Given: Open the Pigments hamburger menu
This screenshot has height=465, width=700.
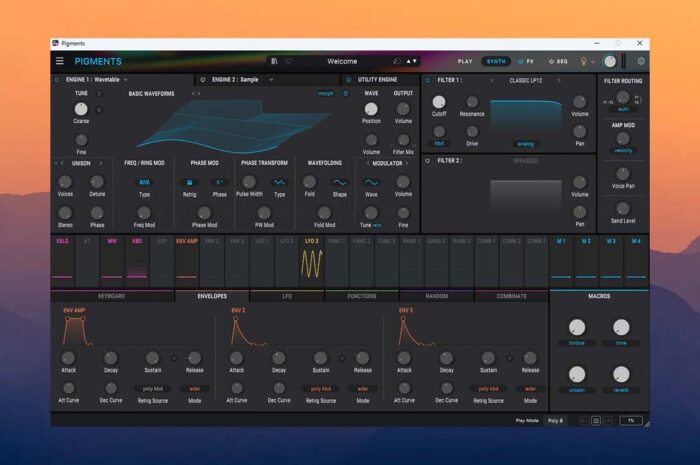Looking at the screenshot, I should [x=59, y=61].
